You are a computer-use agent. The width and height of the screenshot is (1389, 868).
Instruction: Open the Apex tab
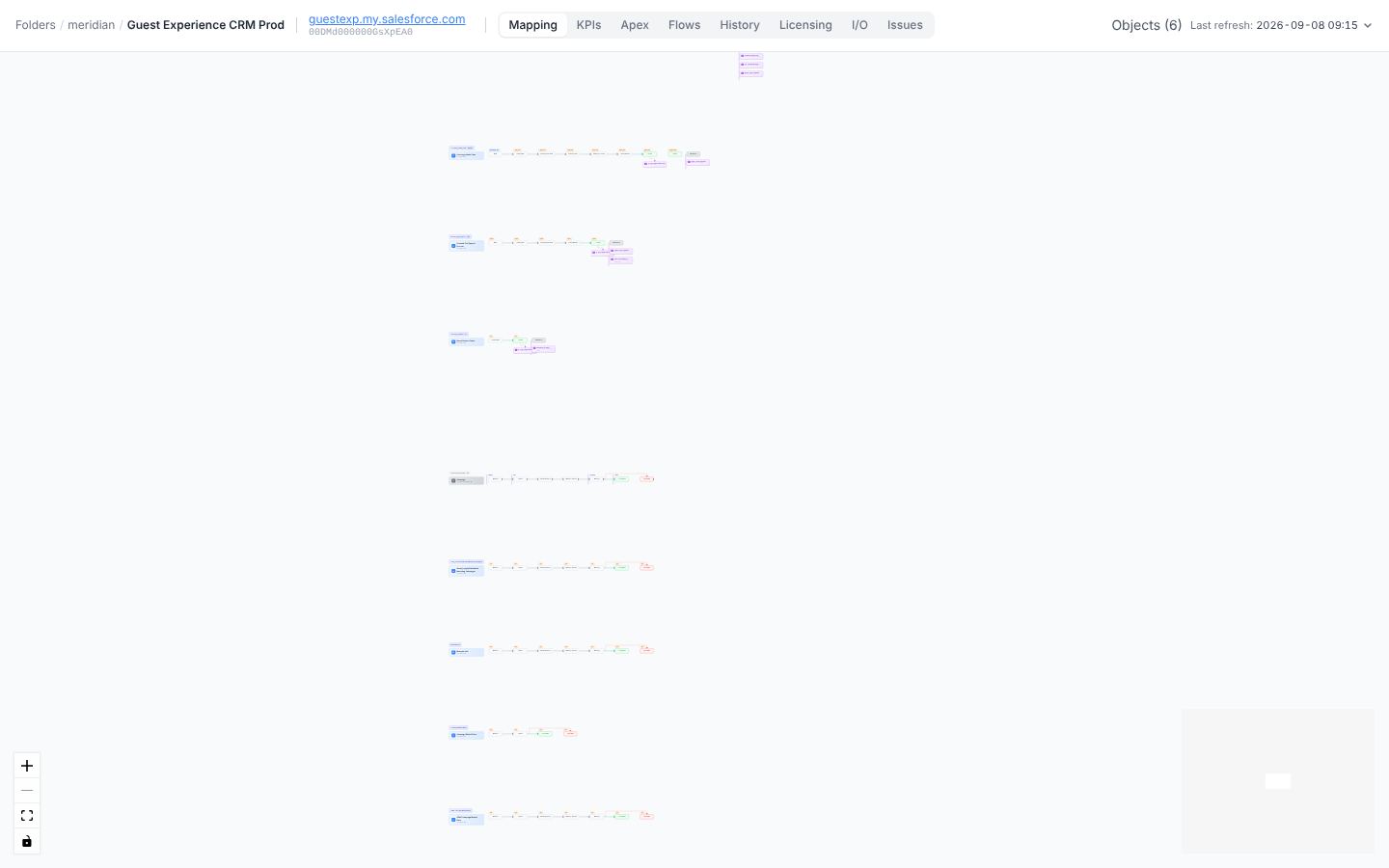pos(635,25)
